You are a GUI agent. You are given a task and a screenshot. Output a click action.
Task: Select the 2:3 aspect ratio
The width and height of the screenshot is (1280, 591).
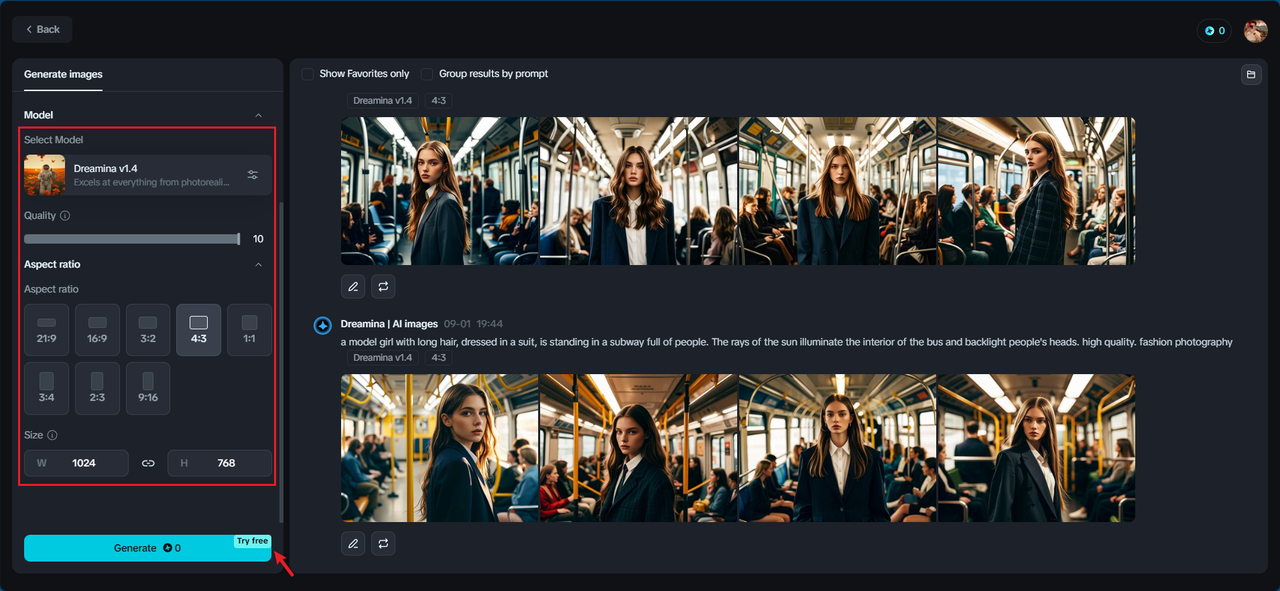(x=97, y=388)
